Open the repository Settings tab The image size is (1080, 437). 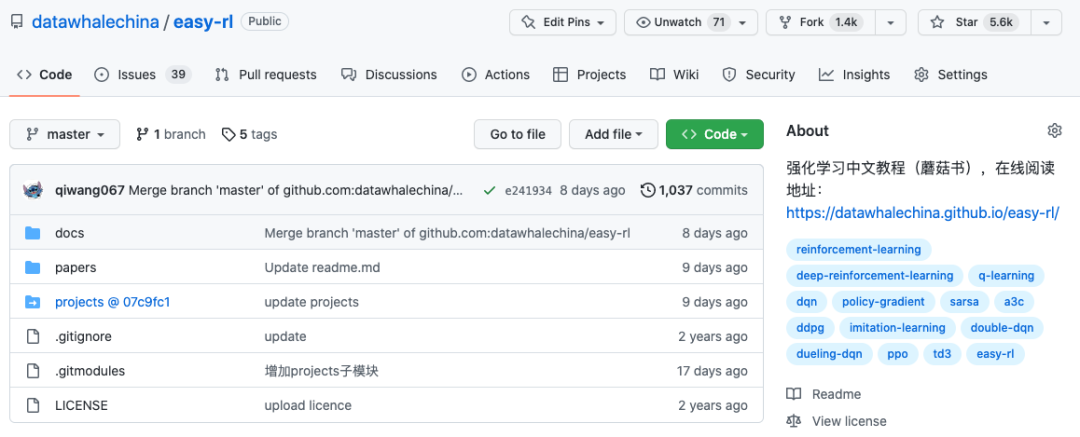(x=951, y=74)
